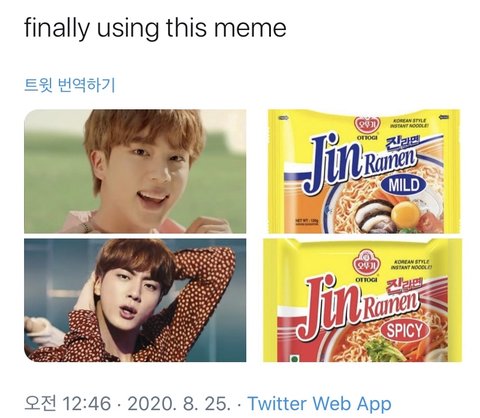The image size is (480, 418).
Task: Click the egg yolk on Mild package
Action: pyautogui.click(x=405, y=213)
